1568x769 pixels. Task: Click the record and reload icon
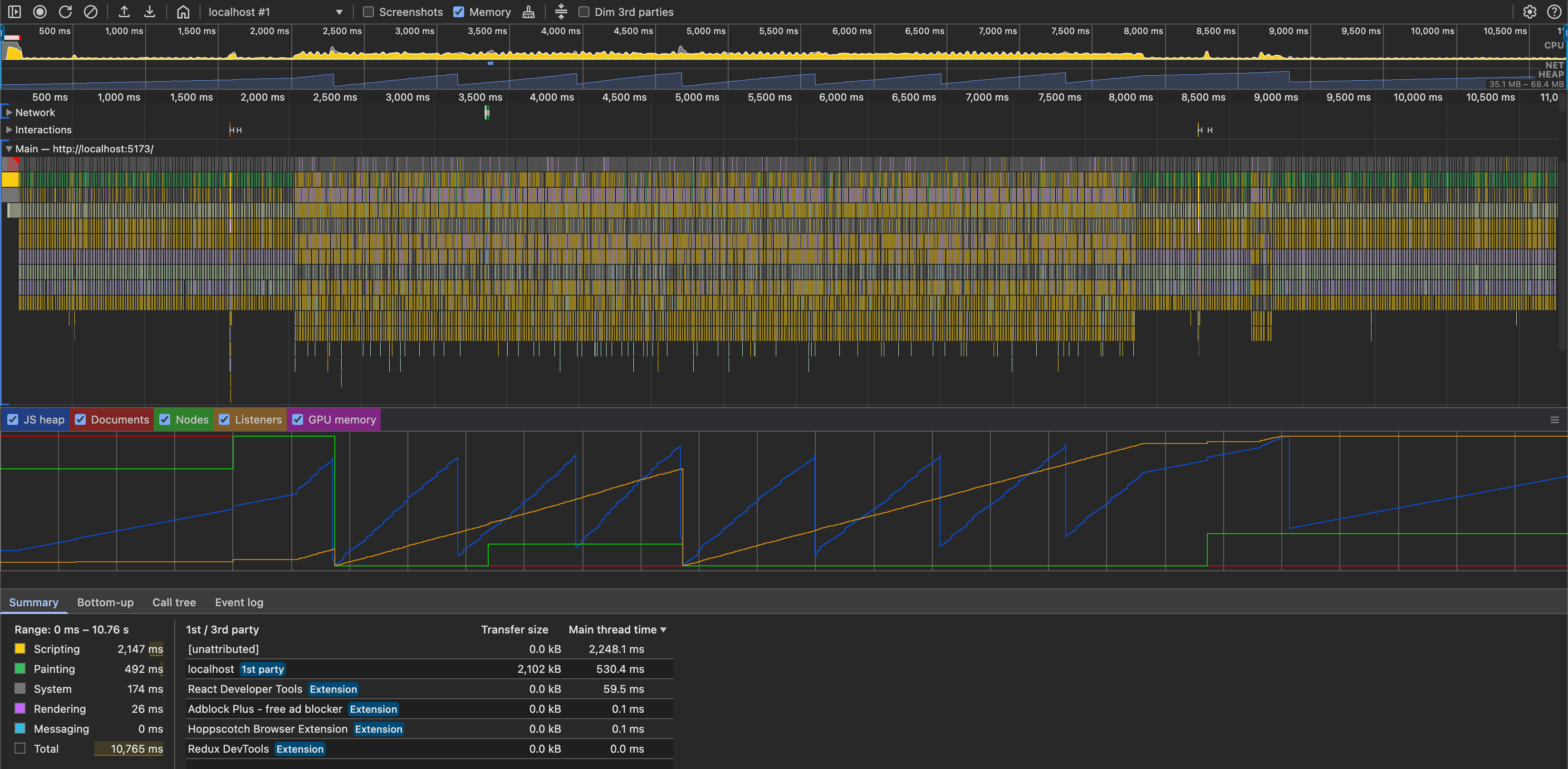(65, 11)
